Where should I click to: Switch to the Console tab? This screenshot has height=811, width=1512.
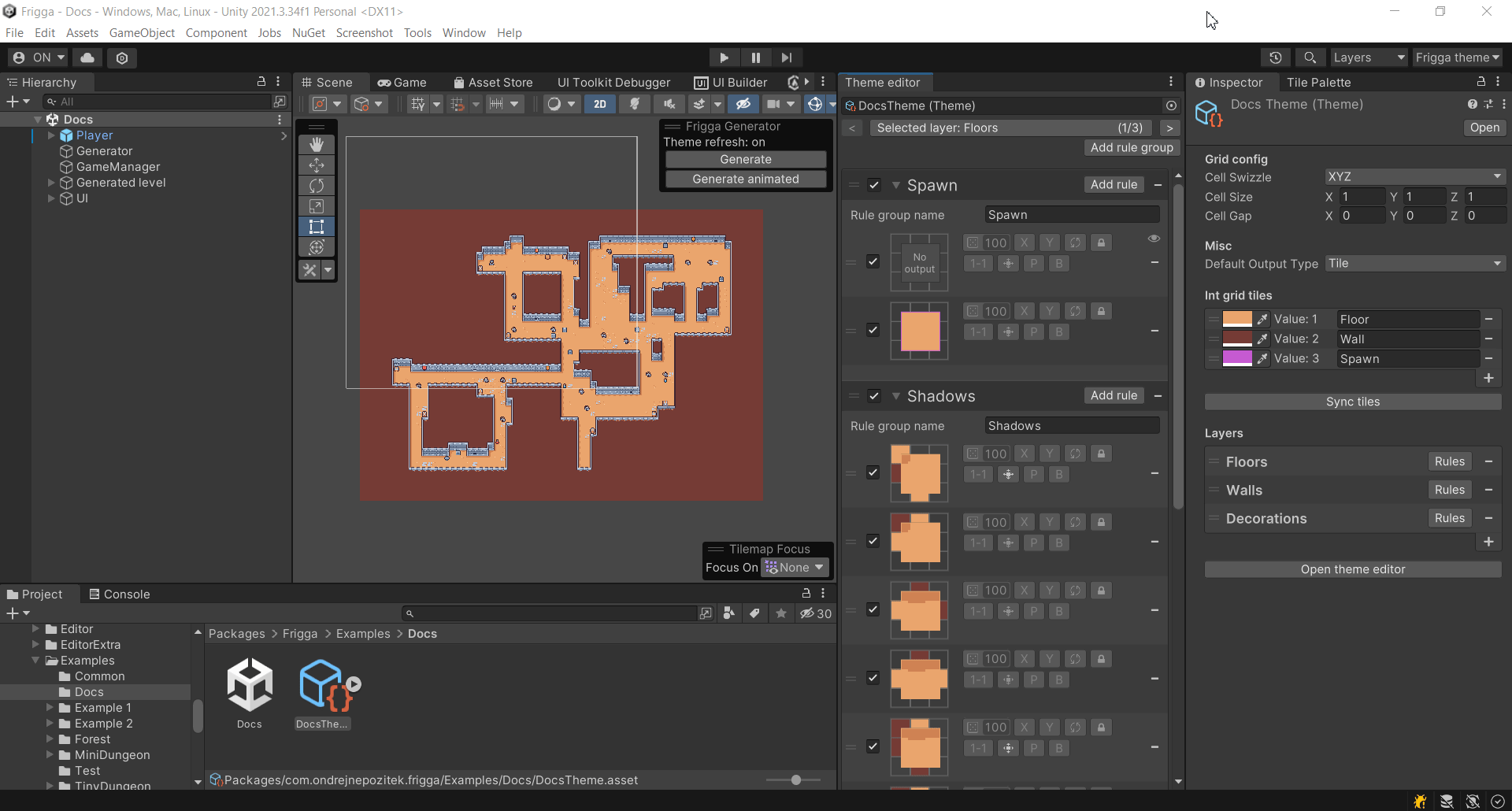[119, 594]
